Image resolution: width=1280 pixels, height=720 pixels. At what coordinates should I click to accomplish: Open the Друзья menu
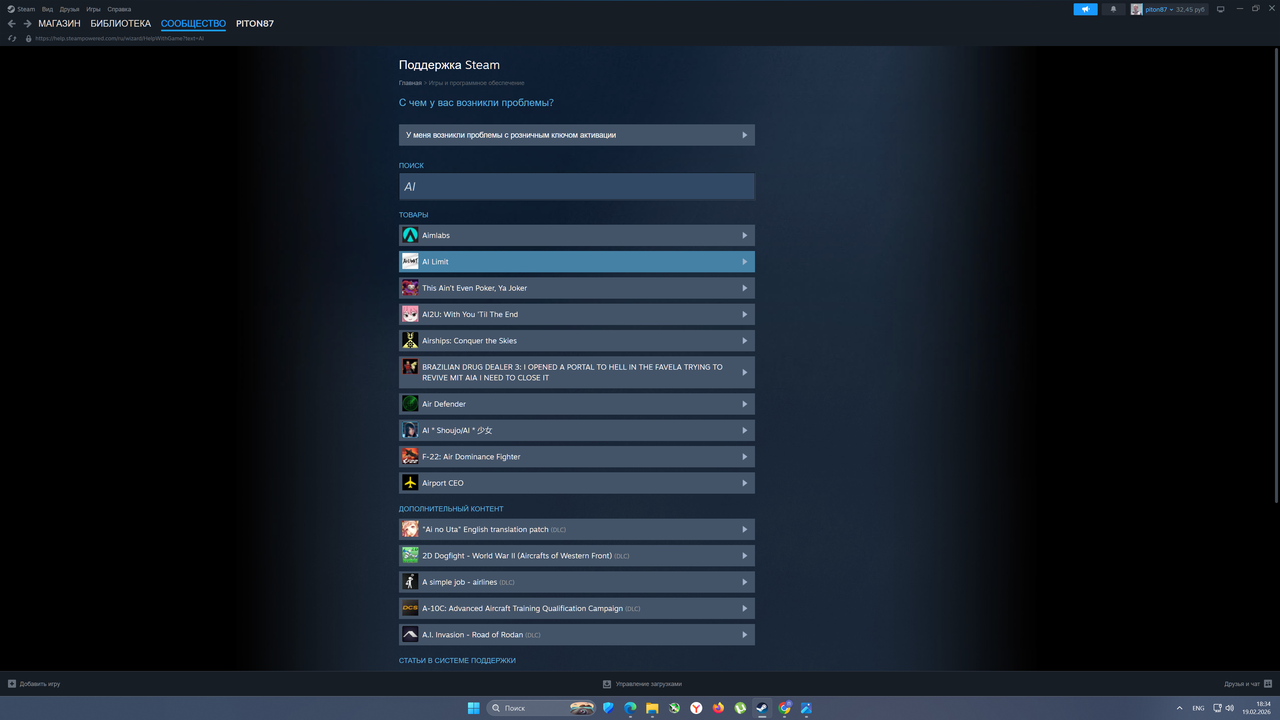coord(69,9)
